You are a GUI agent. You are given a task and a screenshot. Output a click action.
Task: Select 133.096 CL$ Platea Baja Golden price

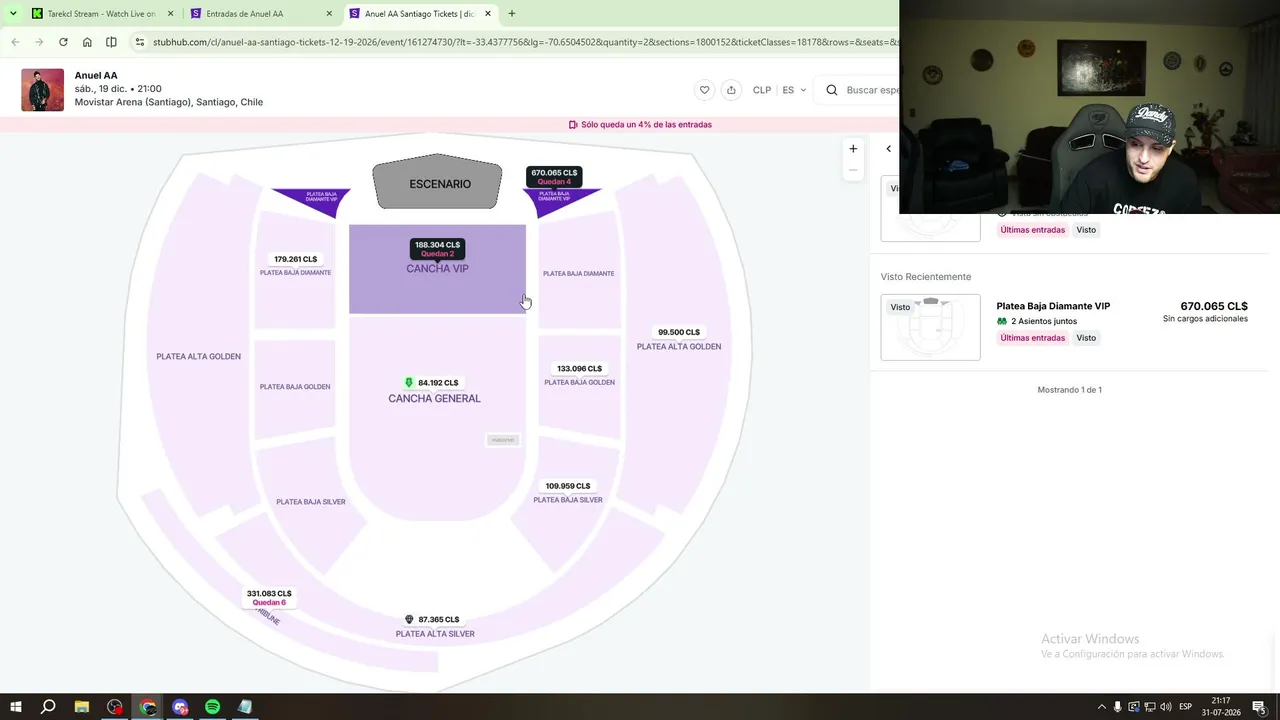tap(580, 369)
